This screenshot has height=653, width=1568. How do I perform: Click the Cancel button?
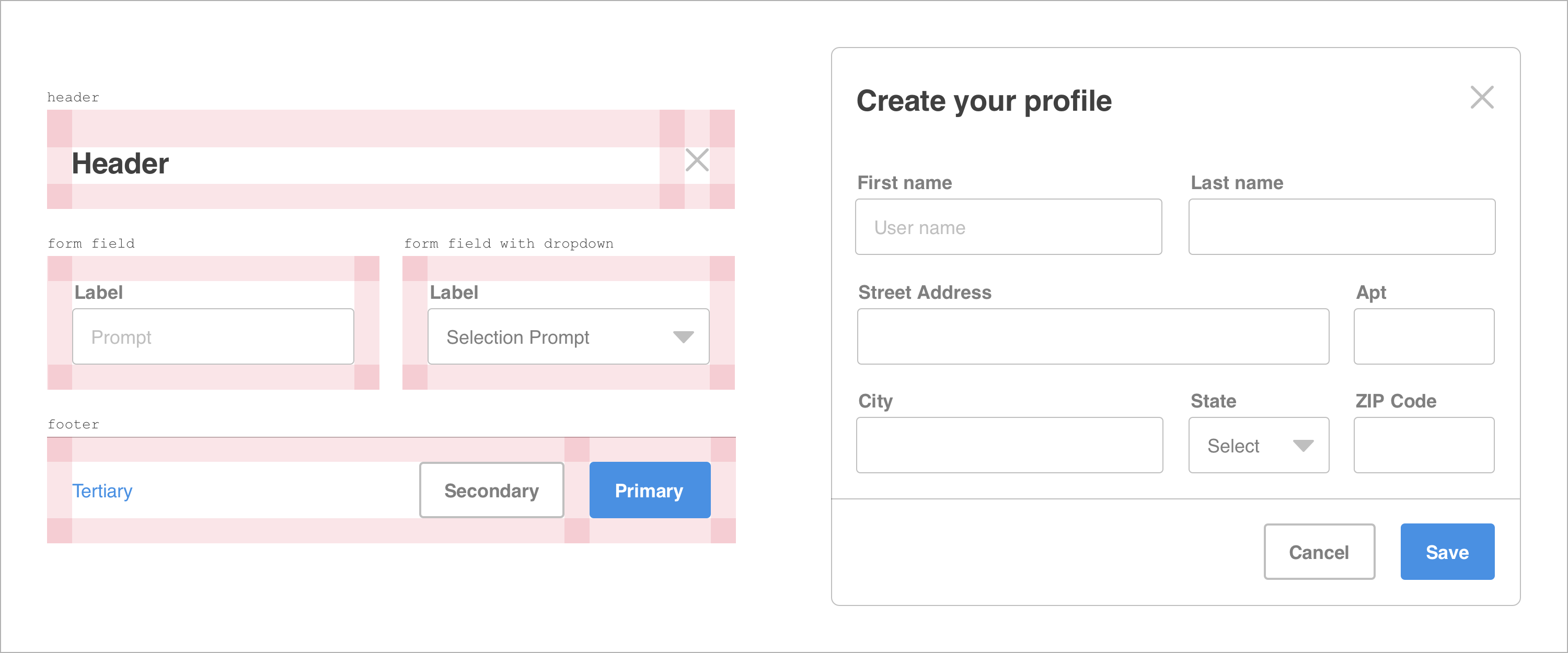(1319, 552)
